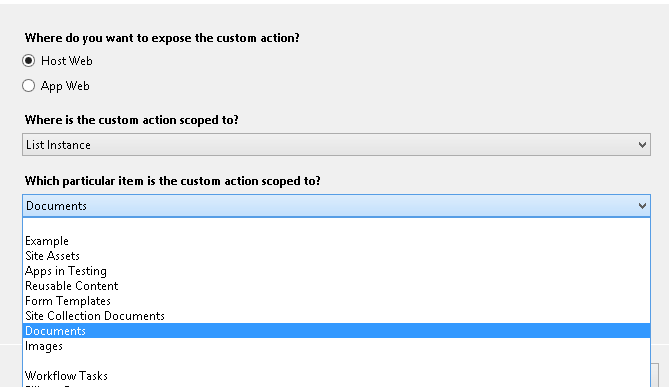Image resolution: width=669 pixels, height=387 pixels.
Task: Pick Example from the list
Action: (336, 241)
